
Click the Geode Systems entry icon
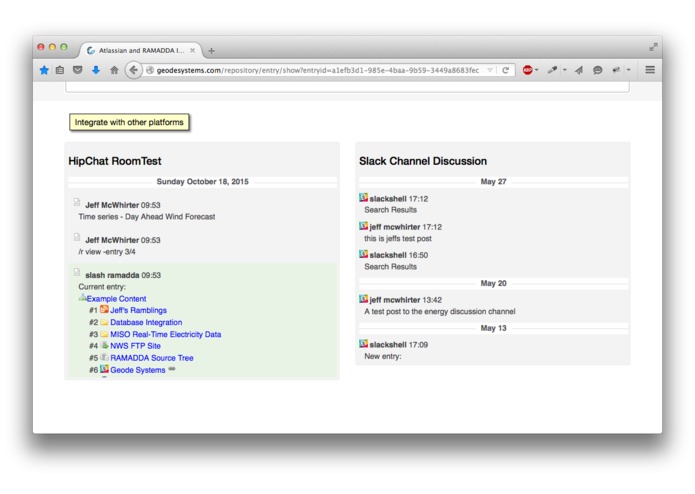pos(104,369)
